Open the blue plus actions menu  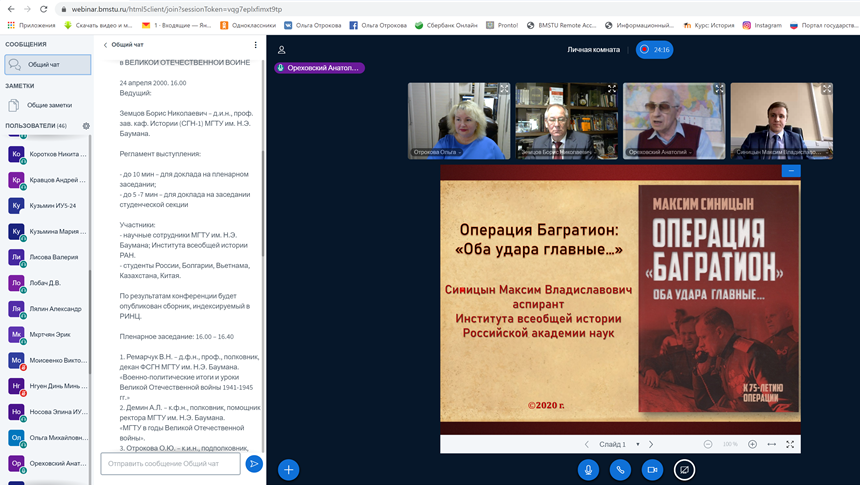(289, 469)
